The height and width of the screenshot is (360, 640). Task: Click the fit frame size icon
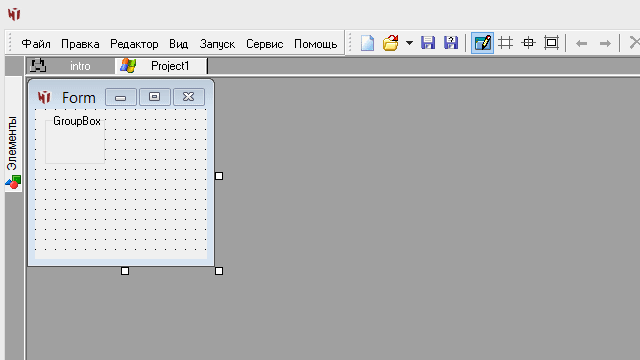tap(551, 43)
